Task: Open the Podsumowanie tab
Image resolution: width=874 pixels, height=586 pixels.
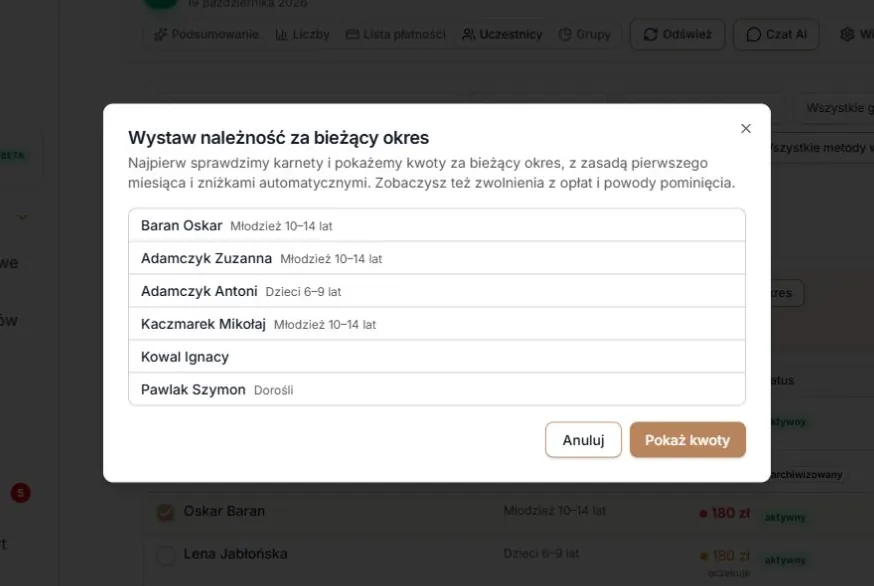Action: click(x=206, y=35)
